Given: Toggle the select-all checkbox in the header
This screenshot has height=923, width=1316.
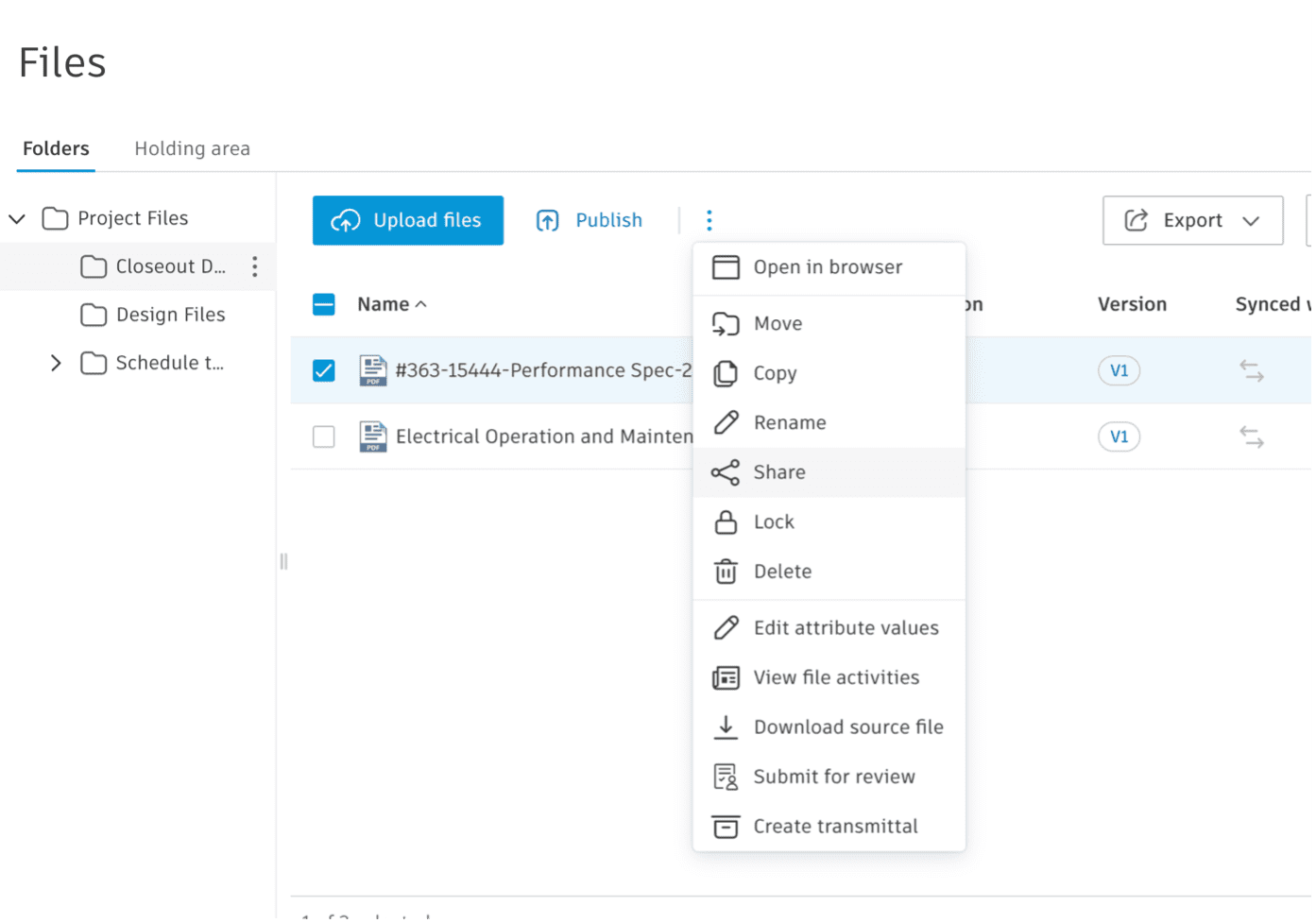Looking at the screenshot, I should (324, 304).
